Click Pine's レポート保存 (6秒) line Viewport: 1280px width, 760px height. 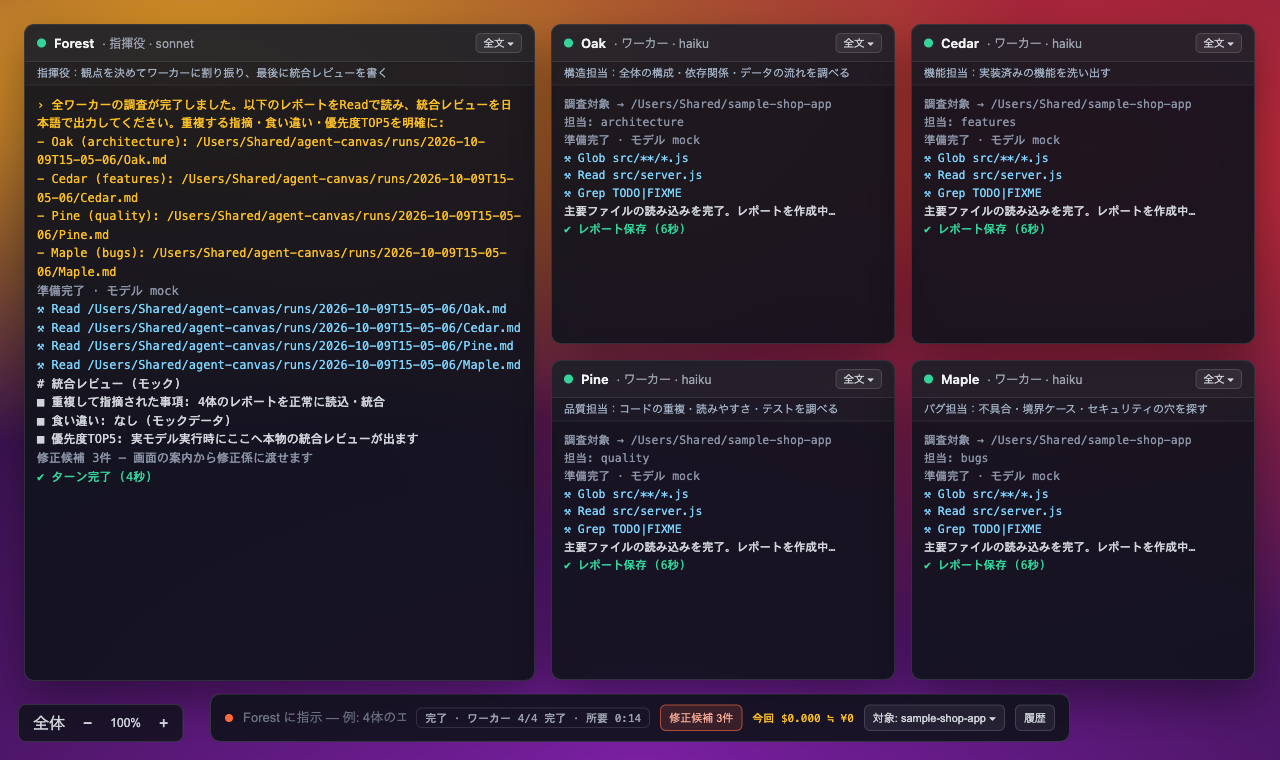(625, 565)
